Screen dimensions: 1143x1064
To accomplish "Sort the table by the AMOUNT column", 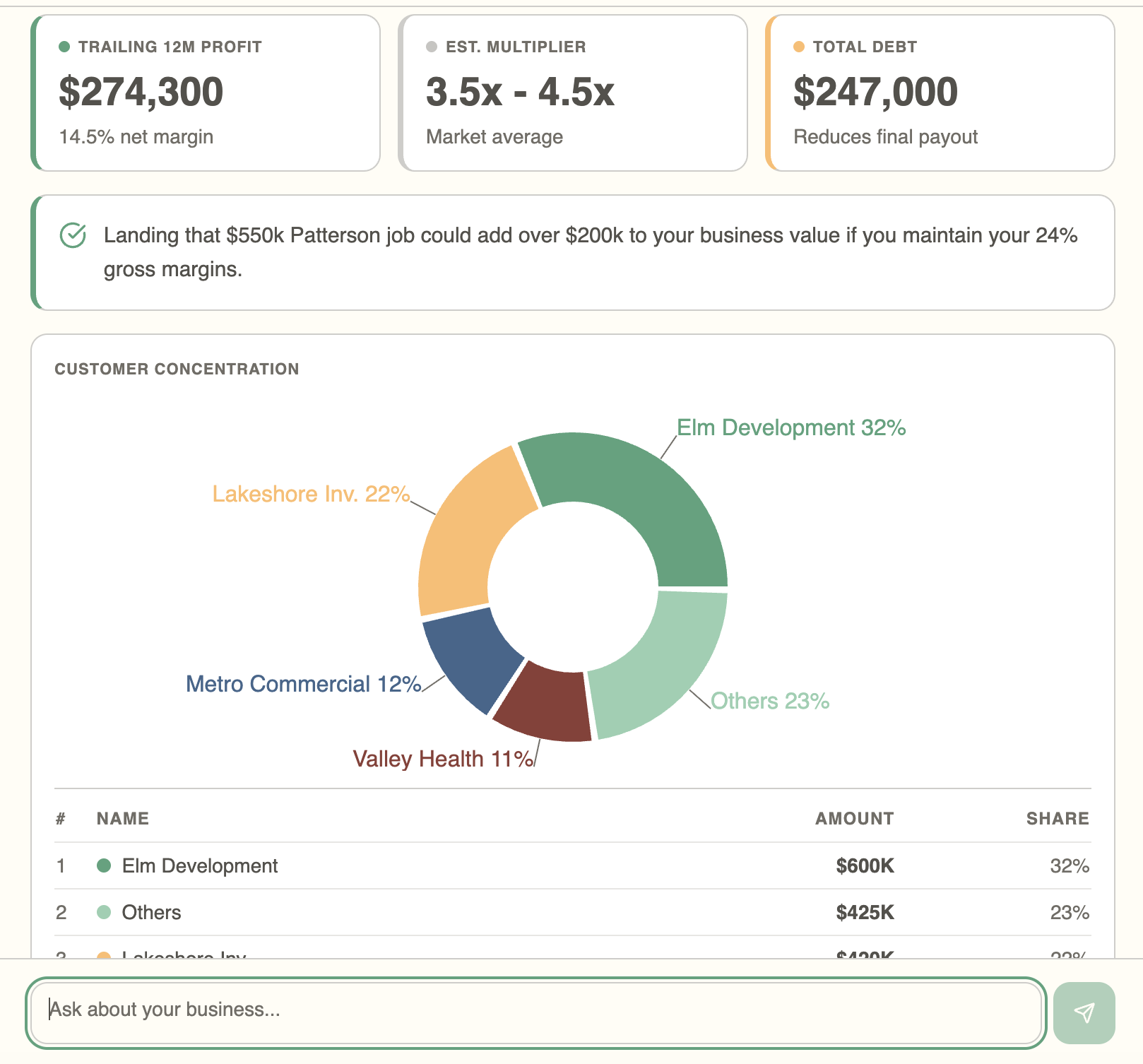I will coord(854,818).
